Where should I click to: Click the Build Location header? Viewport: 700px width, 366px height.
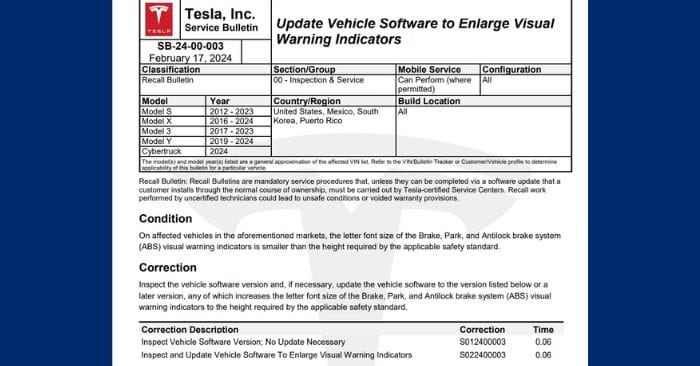483,101
